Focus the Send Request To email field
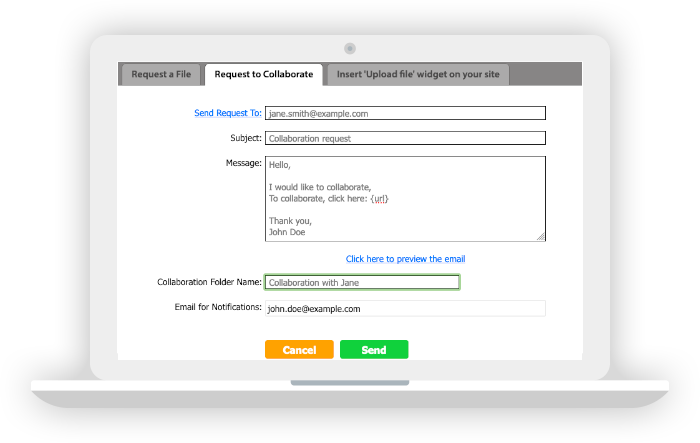 (405, 113)
